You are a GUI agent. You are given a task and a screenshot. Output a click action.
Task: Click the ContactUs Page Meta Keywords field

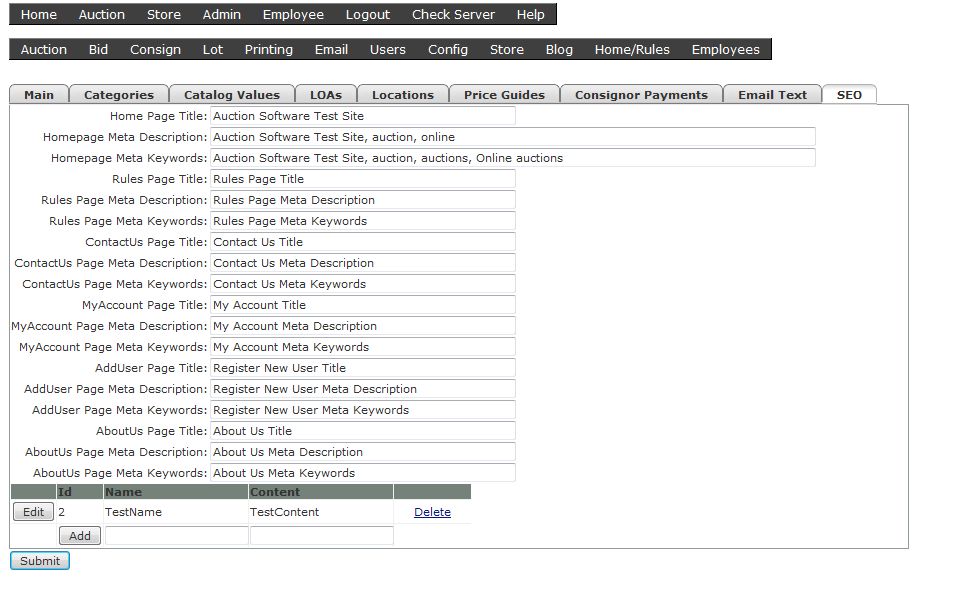[x=363, y=284]
